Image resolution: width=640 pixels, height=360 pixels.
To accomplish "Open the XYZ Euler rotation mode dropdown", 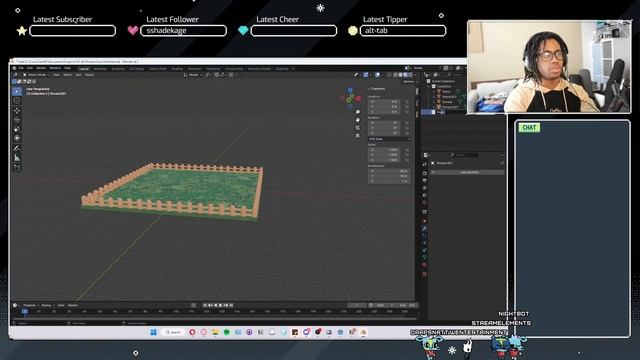I will [x=389, y=139].
